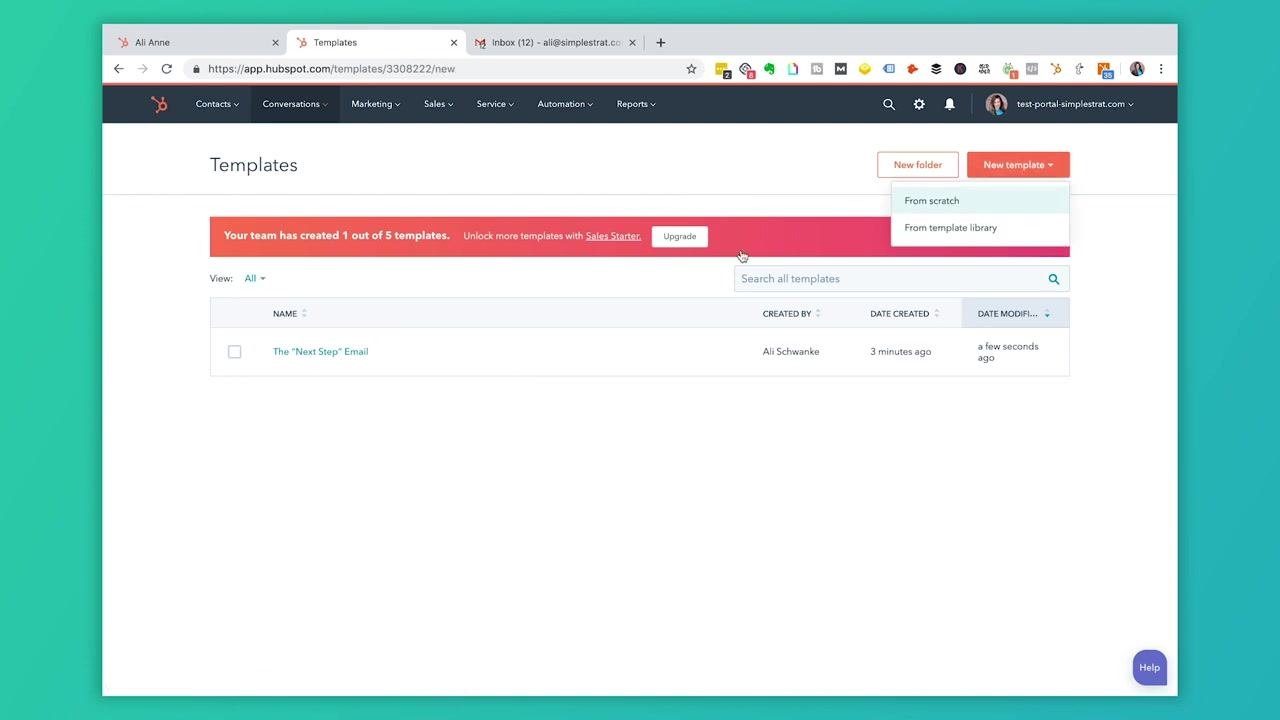1280x720 pixels.
Task: Bookmark page with the star icon
Action: (x=691, y=69)
